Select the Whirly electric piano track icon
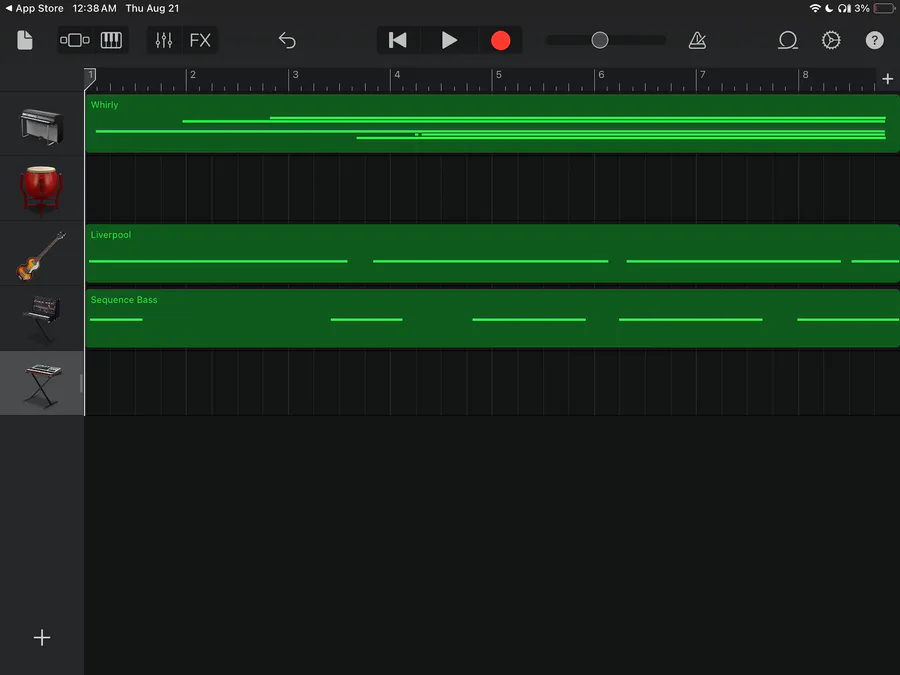The image size is (900, 675). 41,126
